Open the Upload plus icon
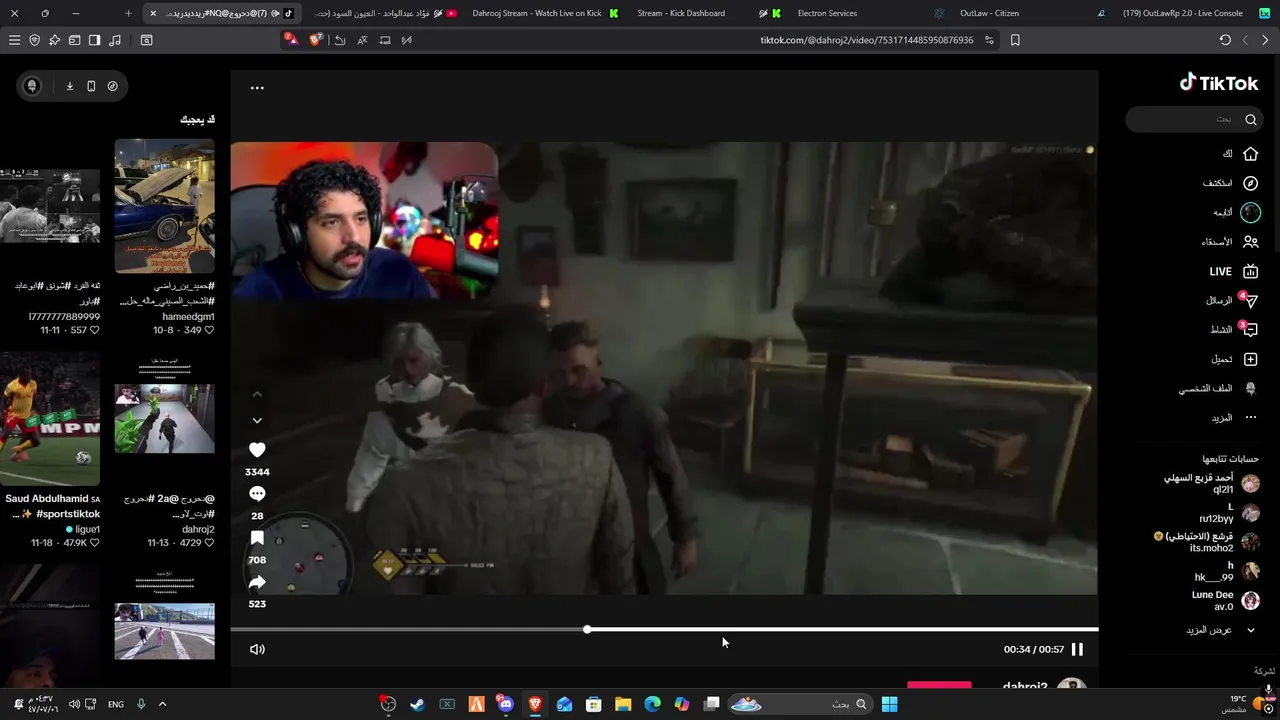1280x720 pixels. [x=1250, y=359]
